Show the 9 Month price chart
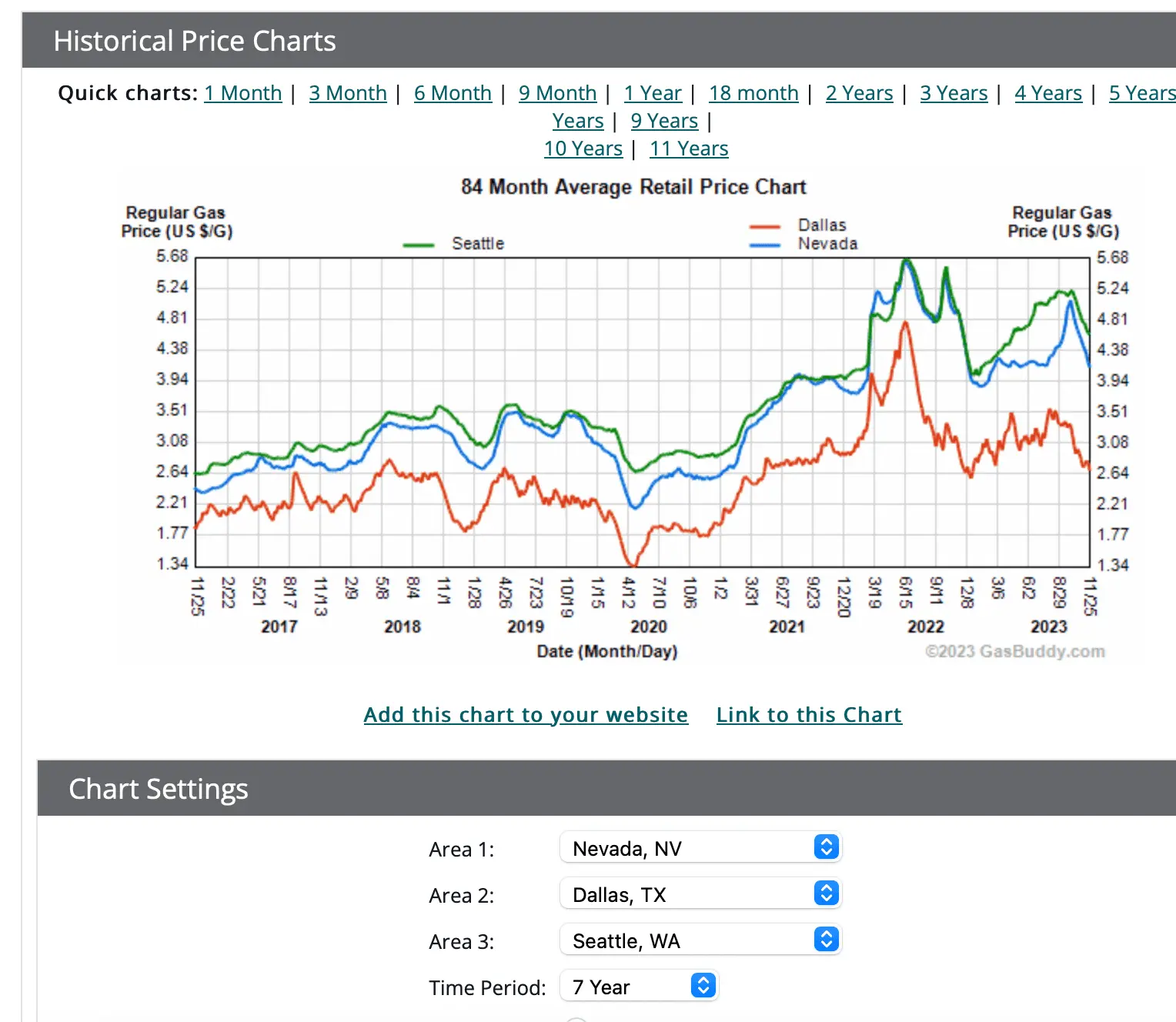Screen dimensions: 1176x1022 tap(557, 93)
